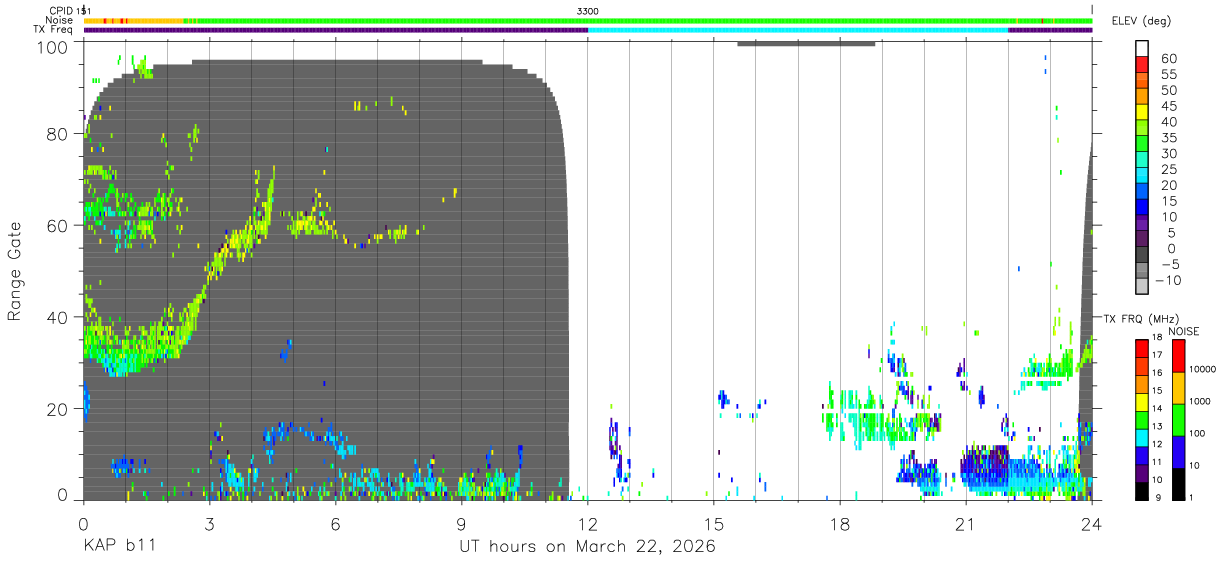Click the 'ELEV (deg)' legend title
The image size is (1228, 567).
1140,21
